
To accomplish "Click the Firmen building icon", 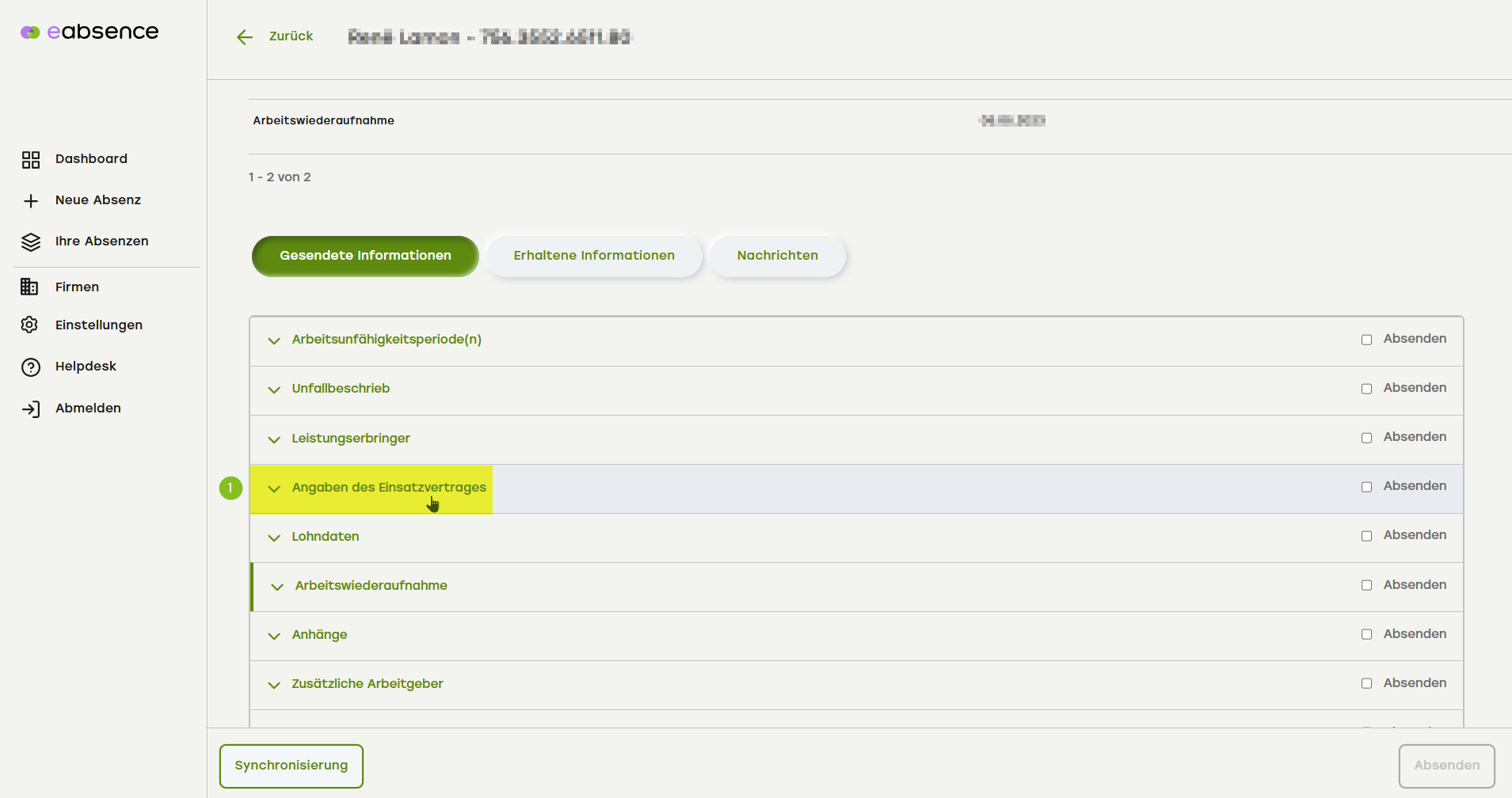I will pyautogui.click(x=29, y=287).
